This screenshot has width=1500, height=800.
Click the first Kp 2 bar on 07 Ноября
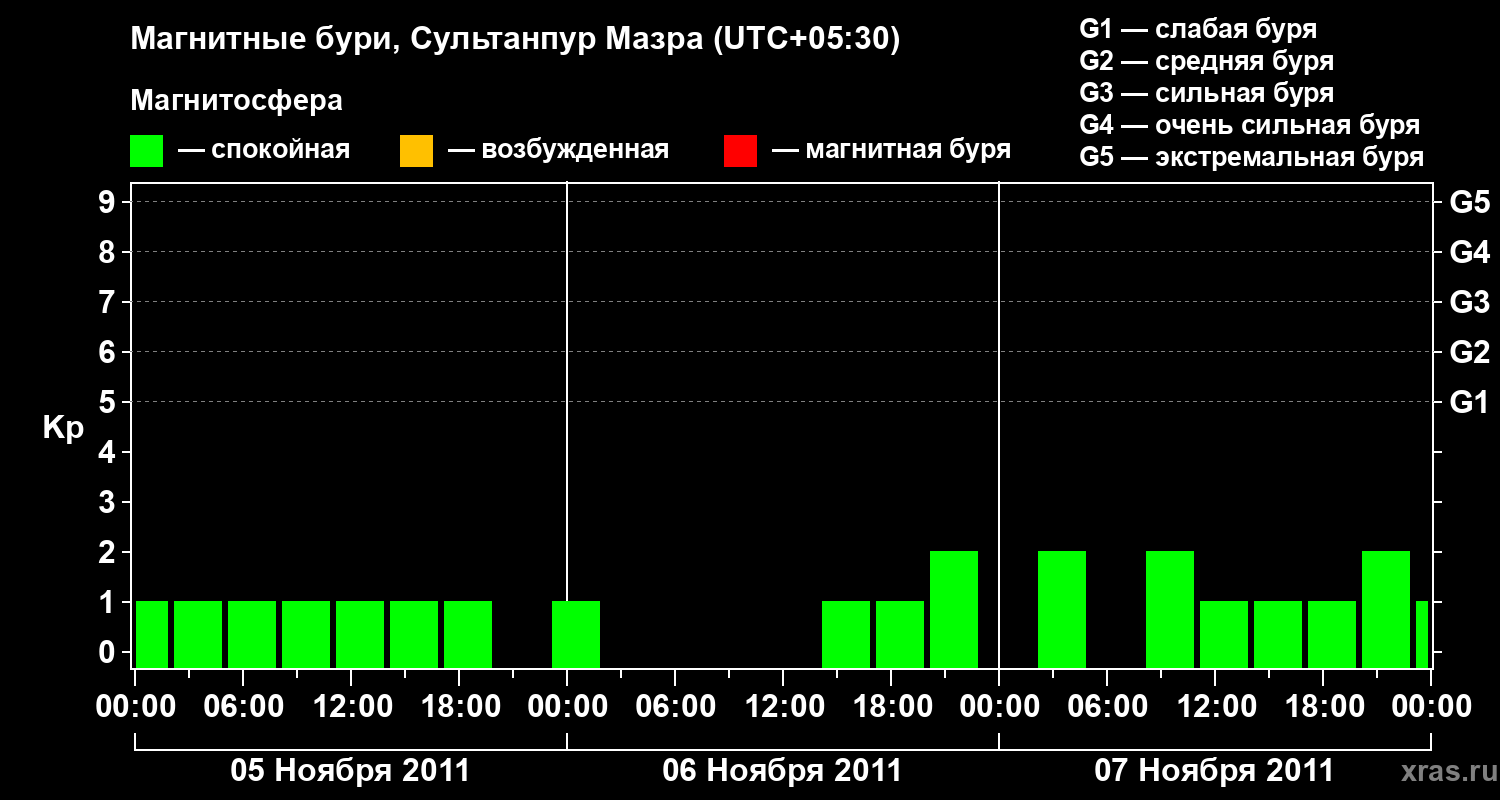[x=1062, y=609]
